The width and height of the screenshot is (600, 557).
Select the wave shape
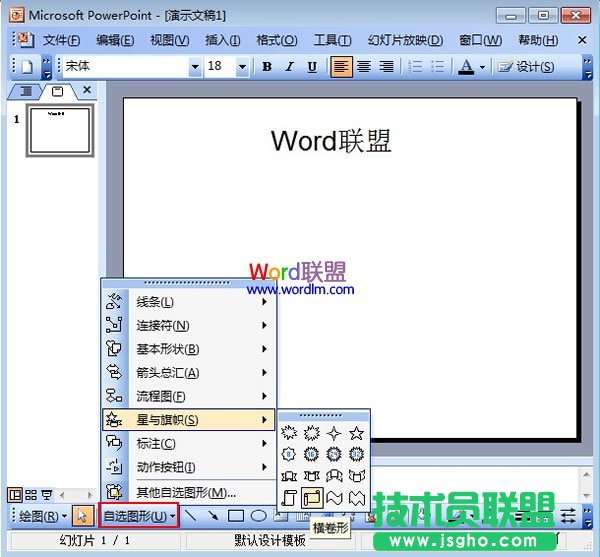pos(334,498)
